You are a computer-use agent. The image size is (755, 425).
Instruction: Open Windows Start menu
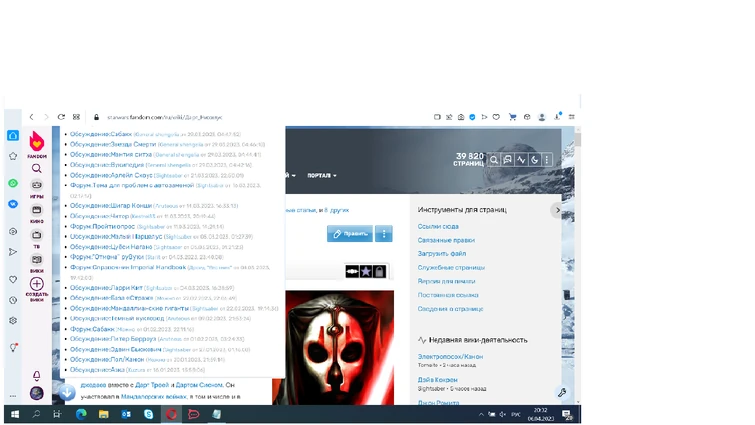tap(15, 414)
